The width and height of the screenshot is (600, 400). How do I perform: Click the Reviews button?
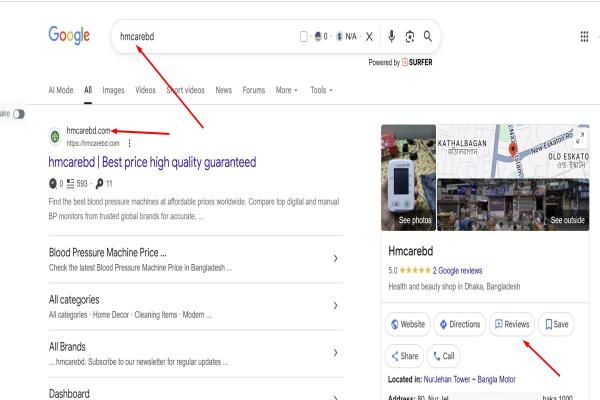tap(512, 324)
